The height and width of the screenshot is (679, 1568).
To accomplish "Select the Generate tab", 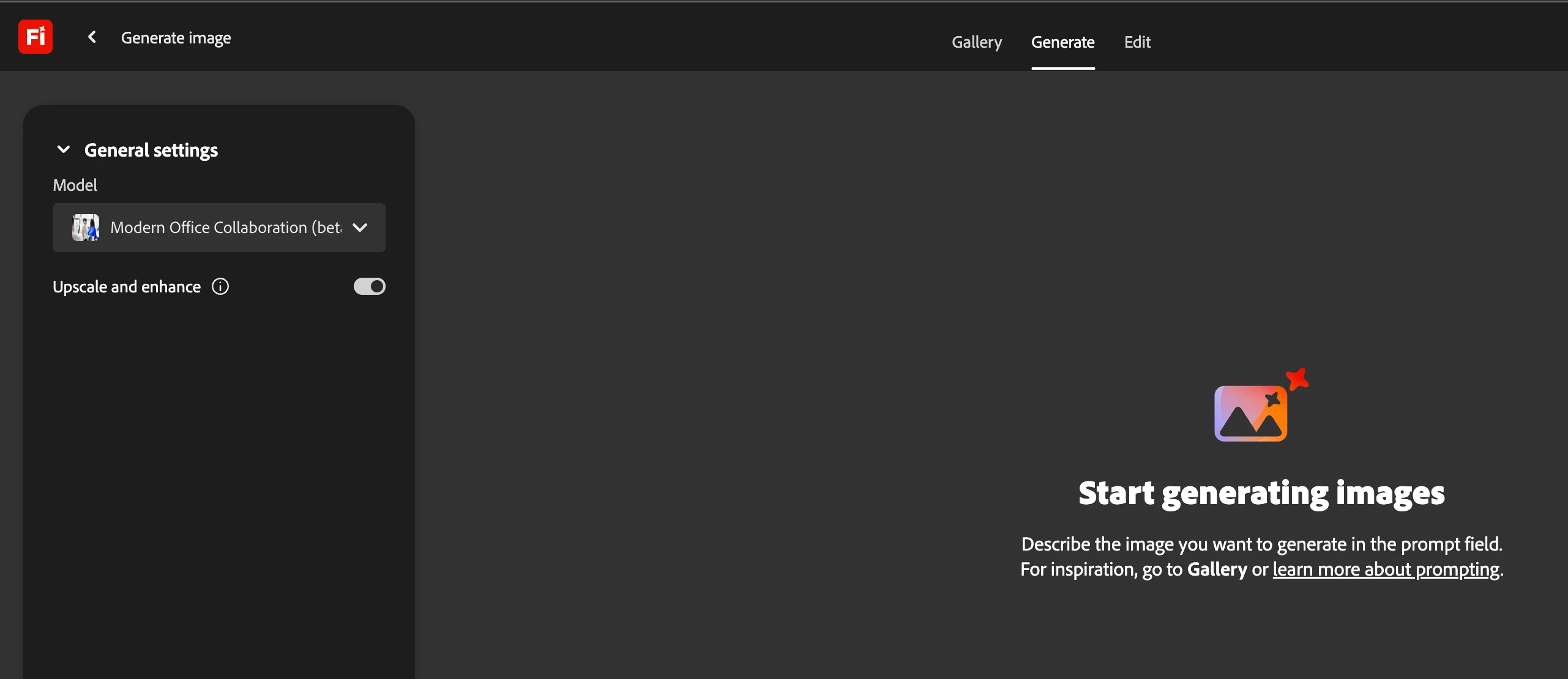I will [x=1062, y=42].
